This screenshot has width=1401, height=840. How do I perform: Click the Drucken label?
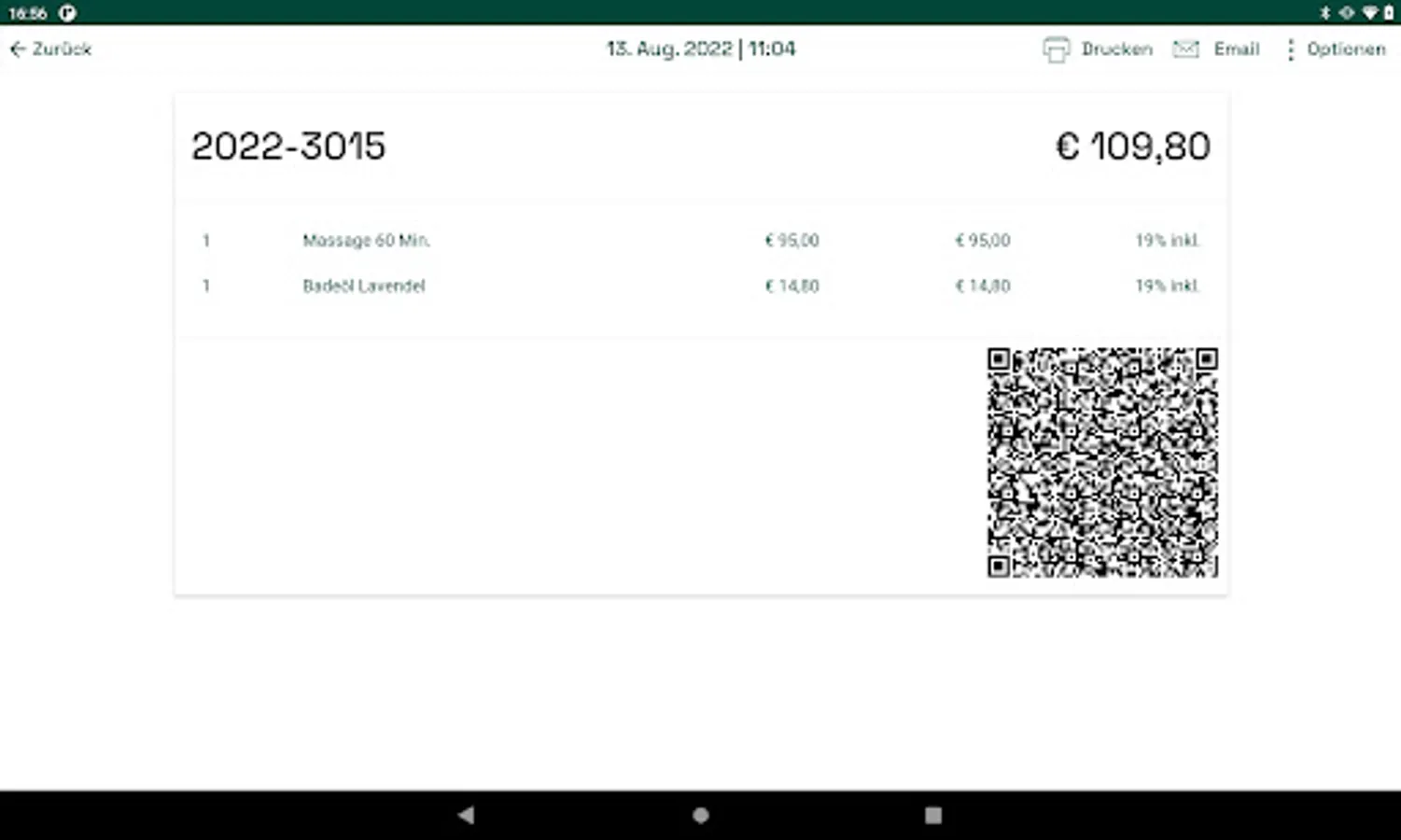[1116, 49]
